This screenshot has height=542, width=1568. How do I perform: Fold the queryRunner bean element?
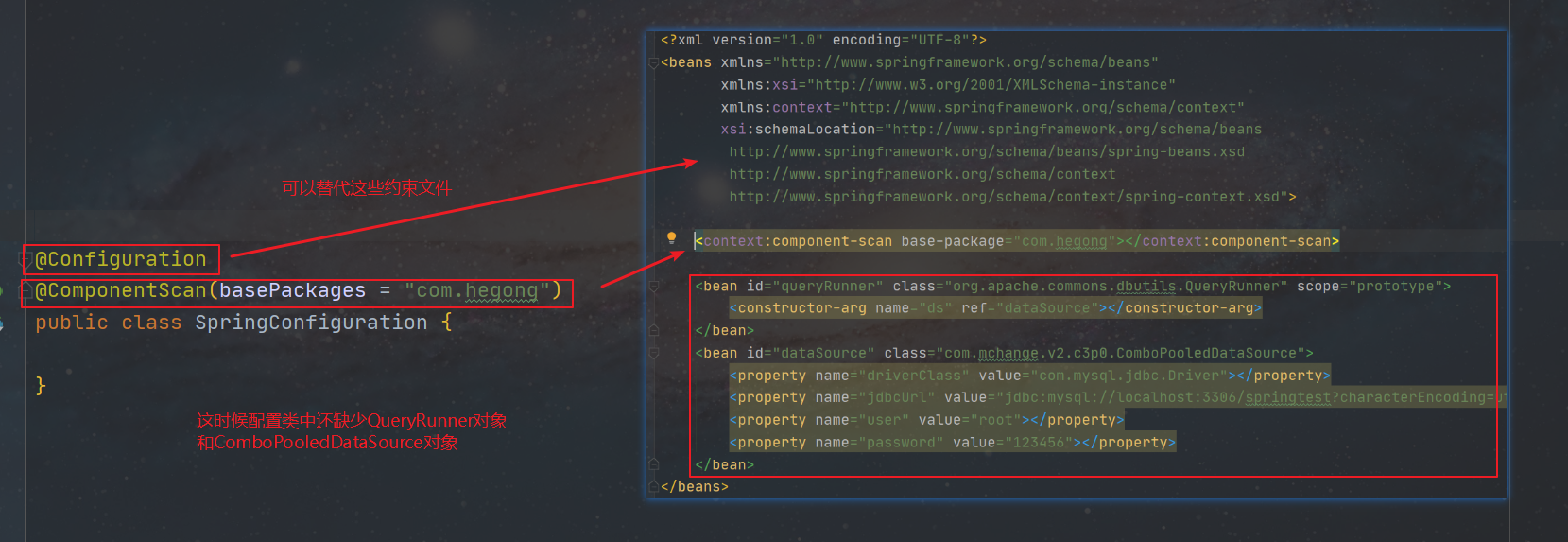click(x=653, y=287)
